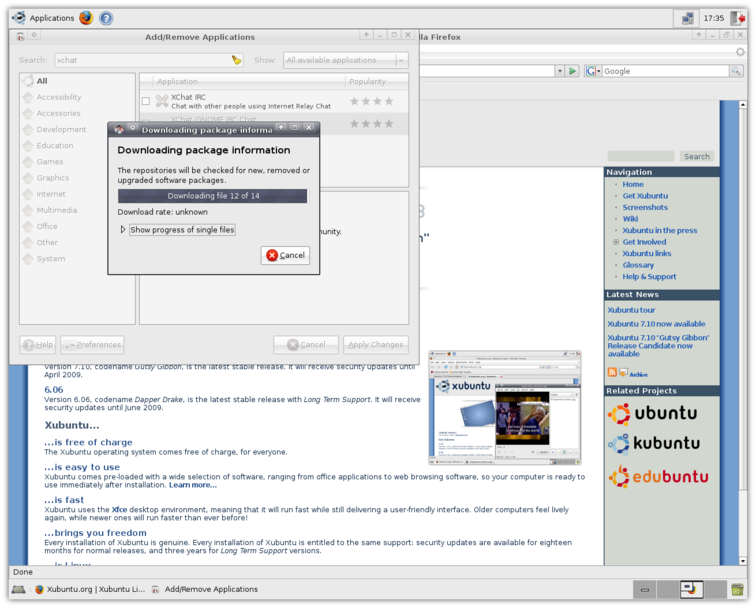Click the green Go arrow in Firefox
Image resolution: width=756 pixels, height=608 pixels.
pos(572,71)
